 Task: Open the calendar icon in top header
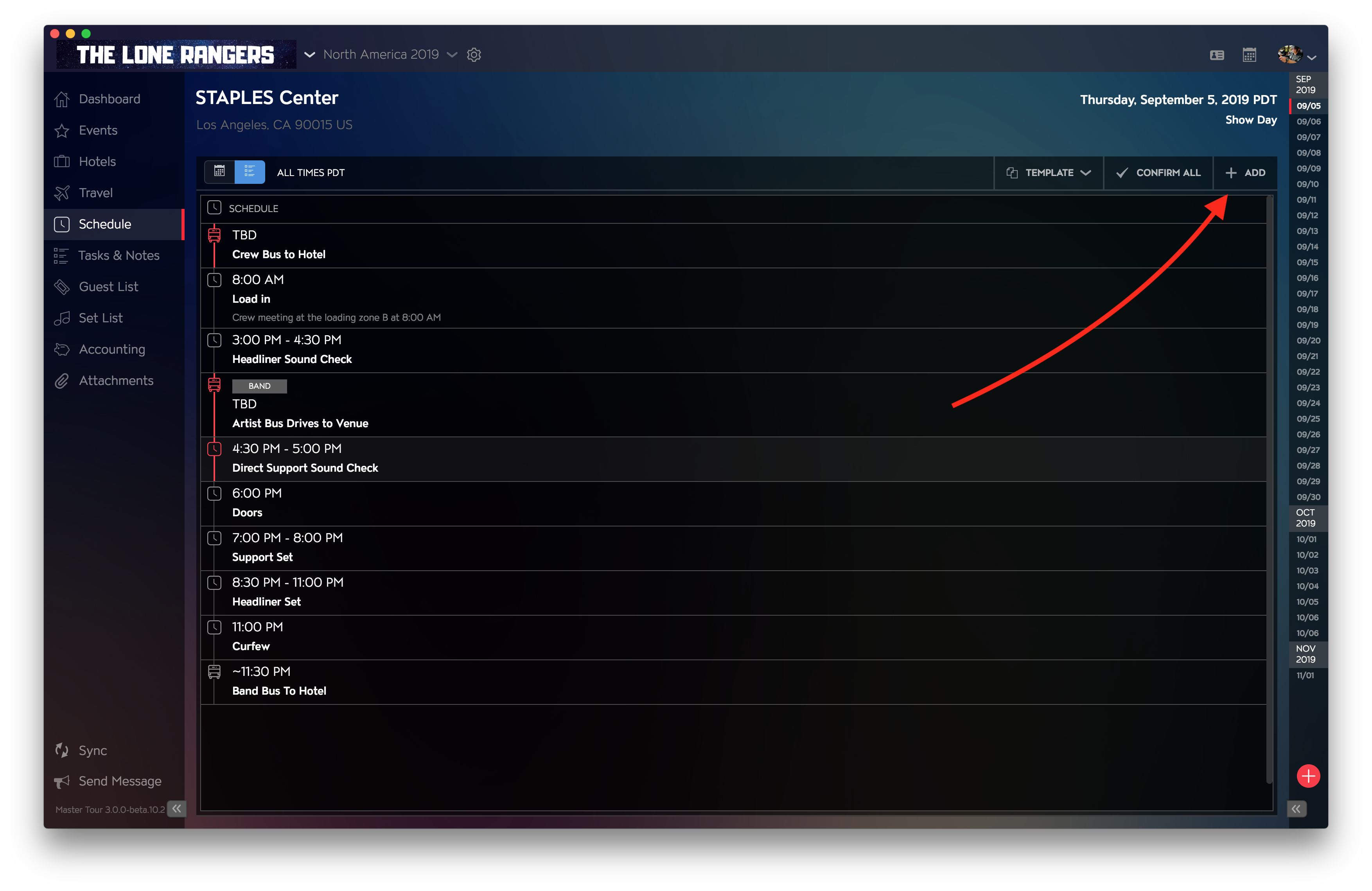pyautogui.click(x=1249, y=55)
